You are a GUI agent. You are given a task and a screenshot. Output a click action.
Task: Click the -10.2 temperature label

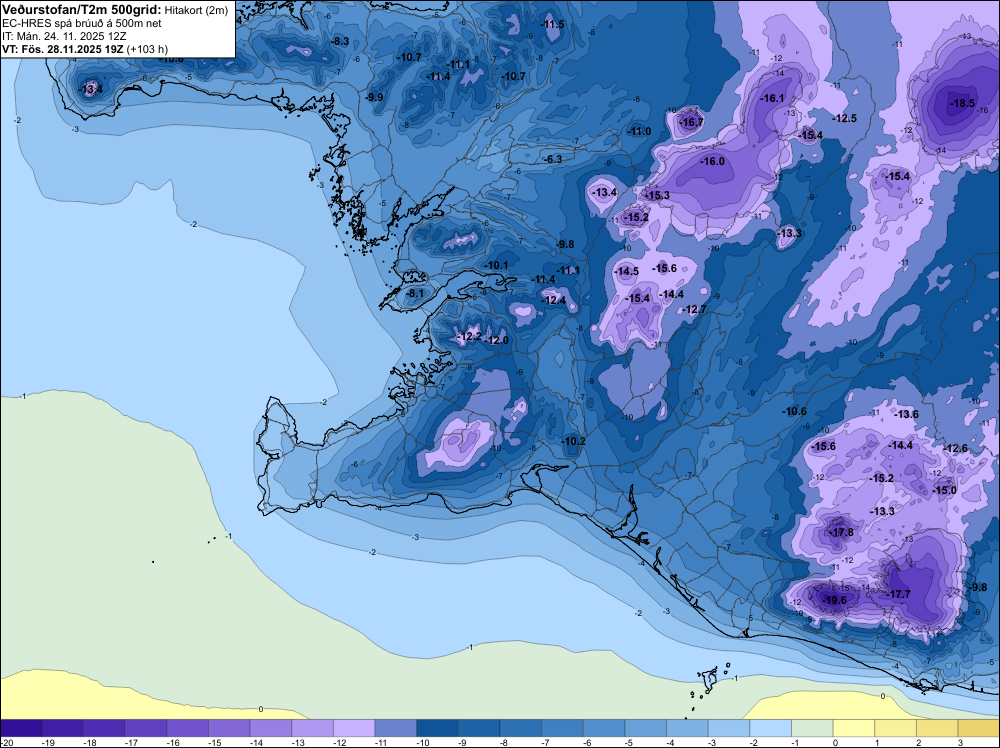coord(573,441)
